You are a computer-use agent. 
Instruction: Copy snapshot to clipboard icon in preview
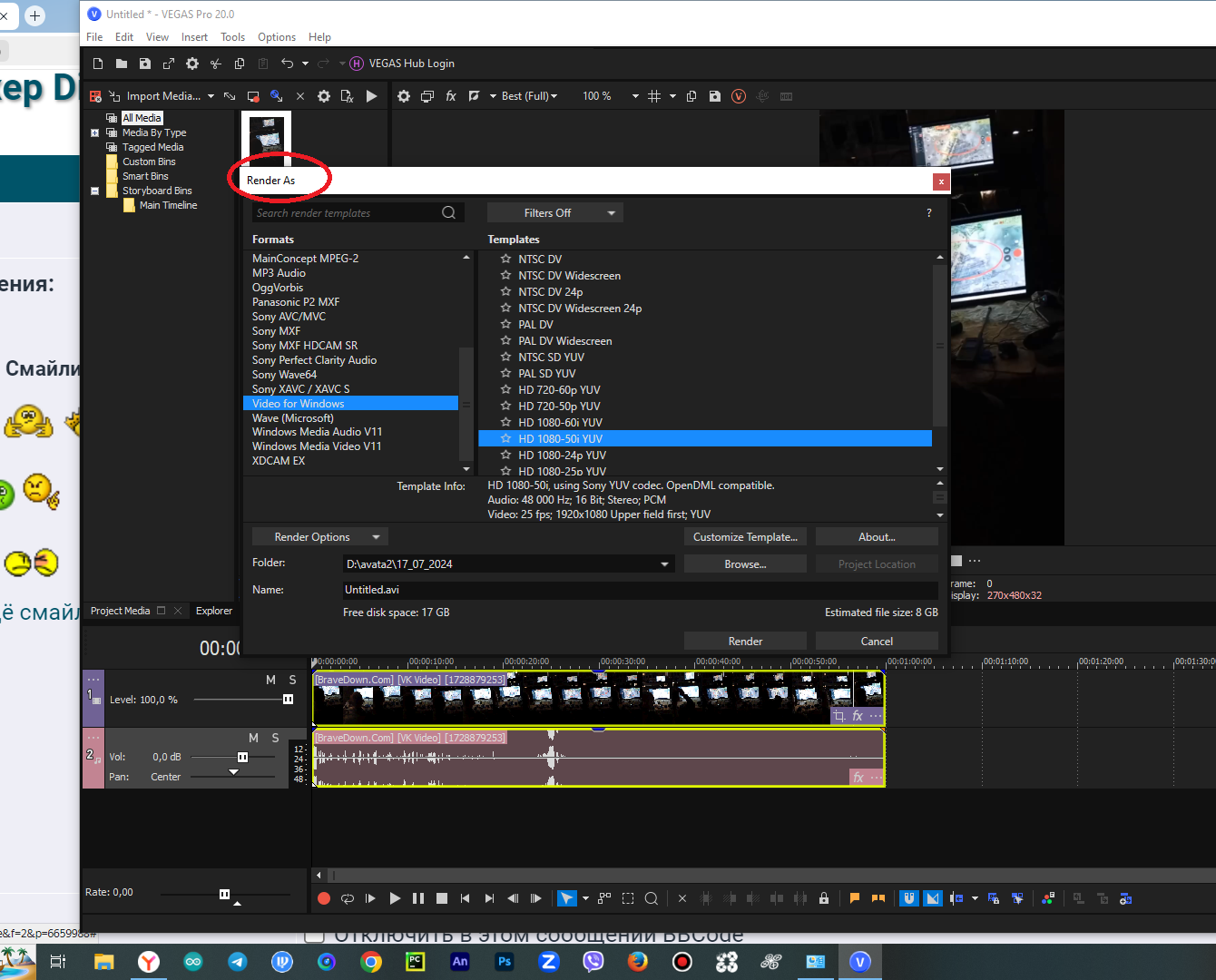(691, 96)
